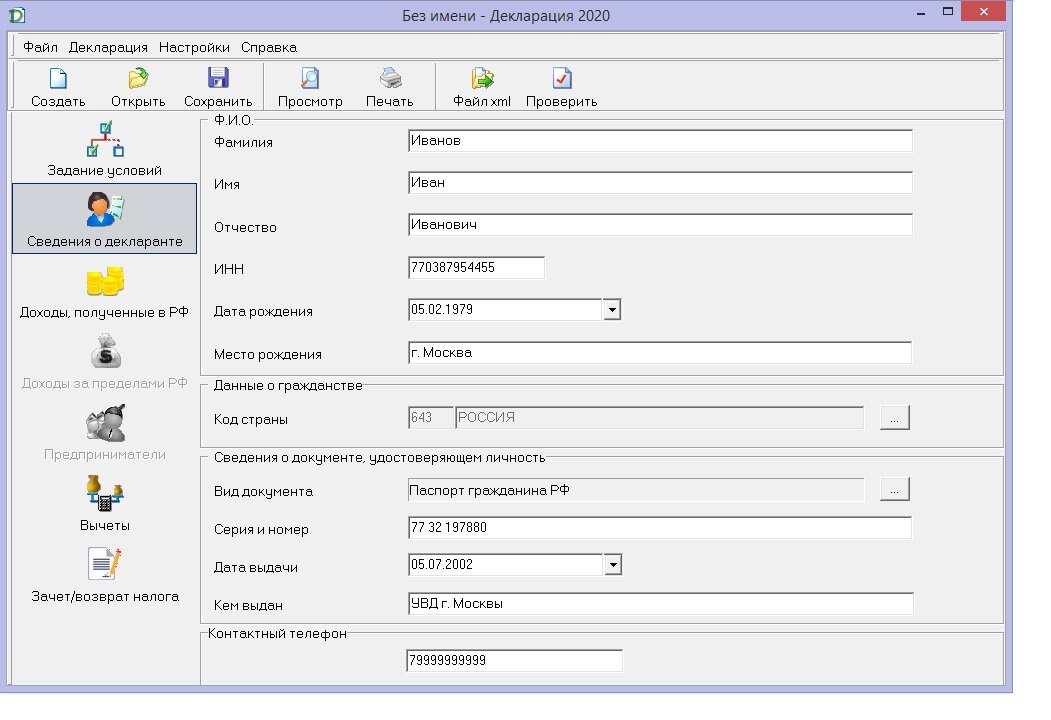The width and height of the screenshot is (1051, 720).
Task: Click the country code field showing 643
Action: [430, 418]
